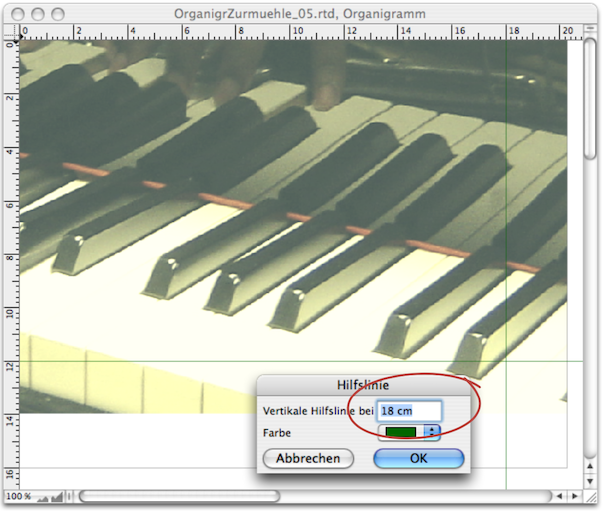Click the horizontal ruler at top
The width and height of the screenshot is (603, 512).
coord(300,32)
